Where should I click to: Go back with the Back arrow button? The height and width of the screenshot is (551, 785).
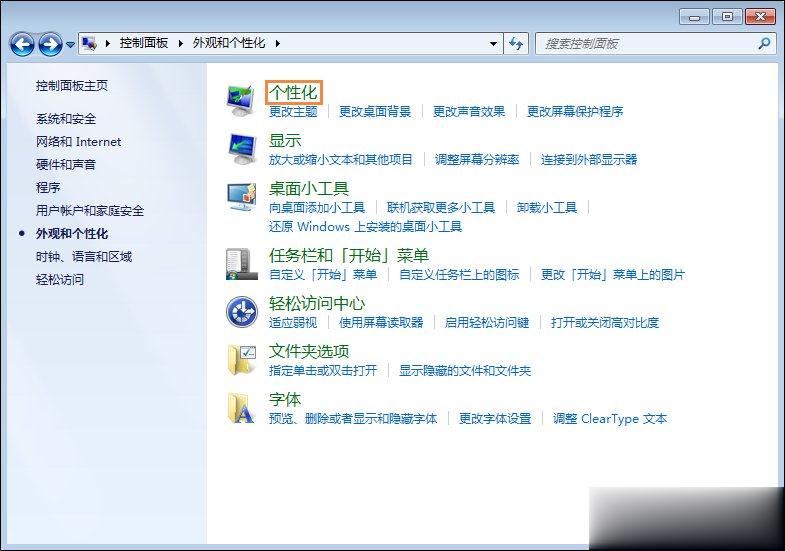point(23,45)
